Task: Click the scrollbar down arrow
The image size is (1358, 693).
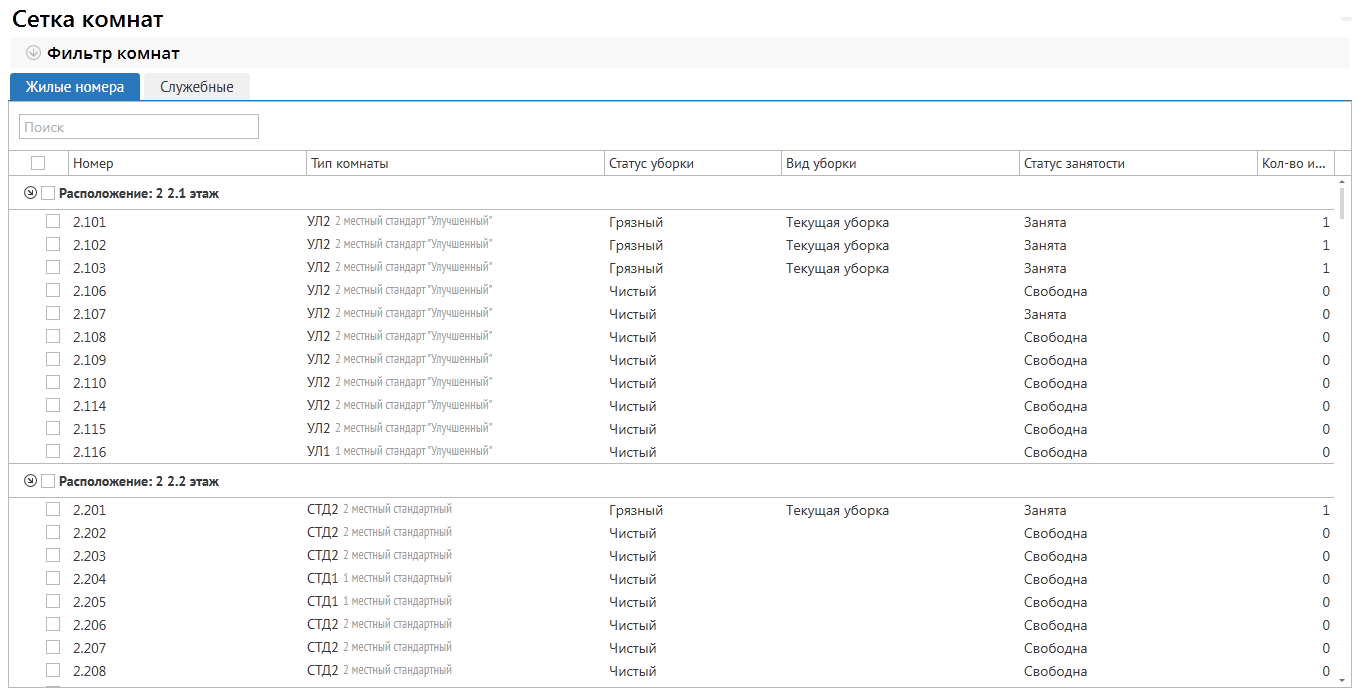Action: 1342,680
